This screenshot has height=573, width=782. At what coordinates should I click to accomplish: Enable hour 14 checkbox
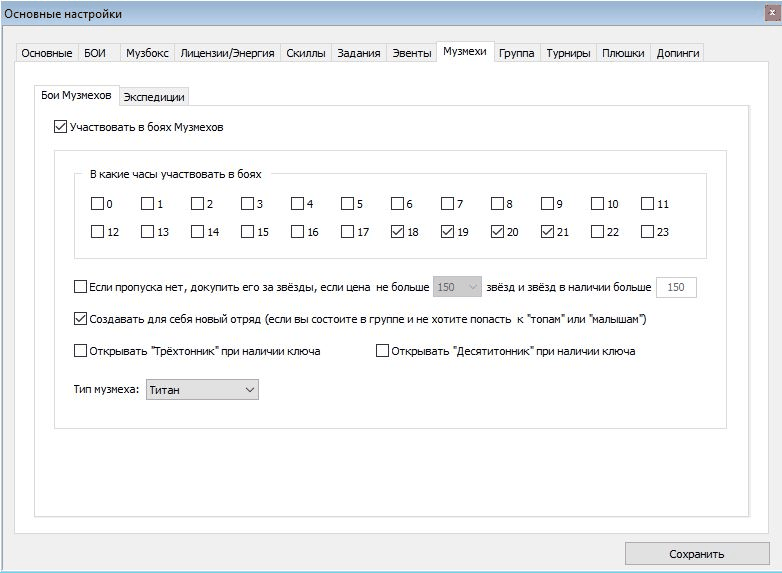197,231
